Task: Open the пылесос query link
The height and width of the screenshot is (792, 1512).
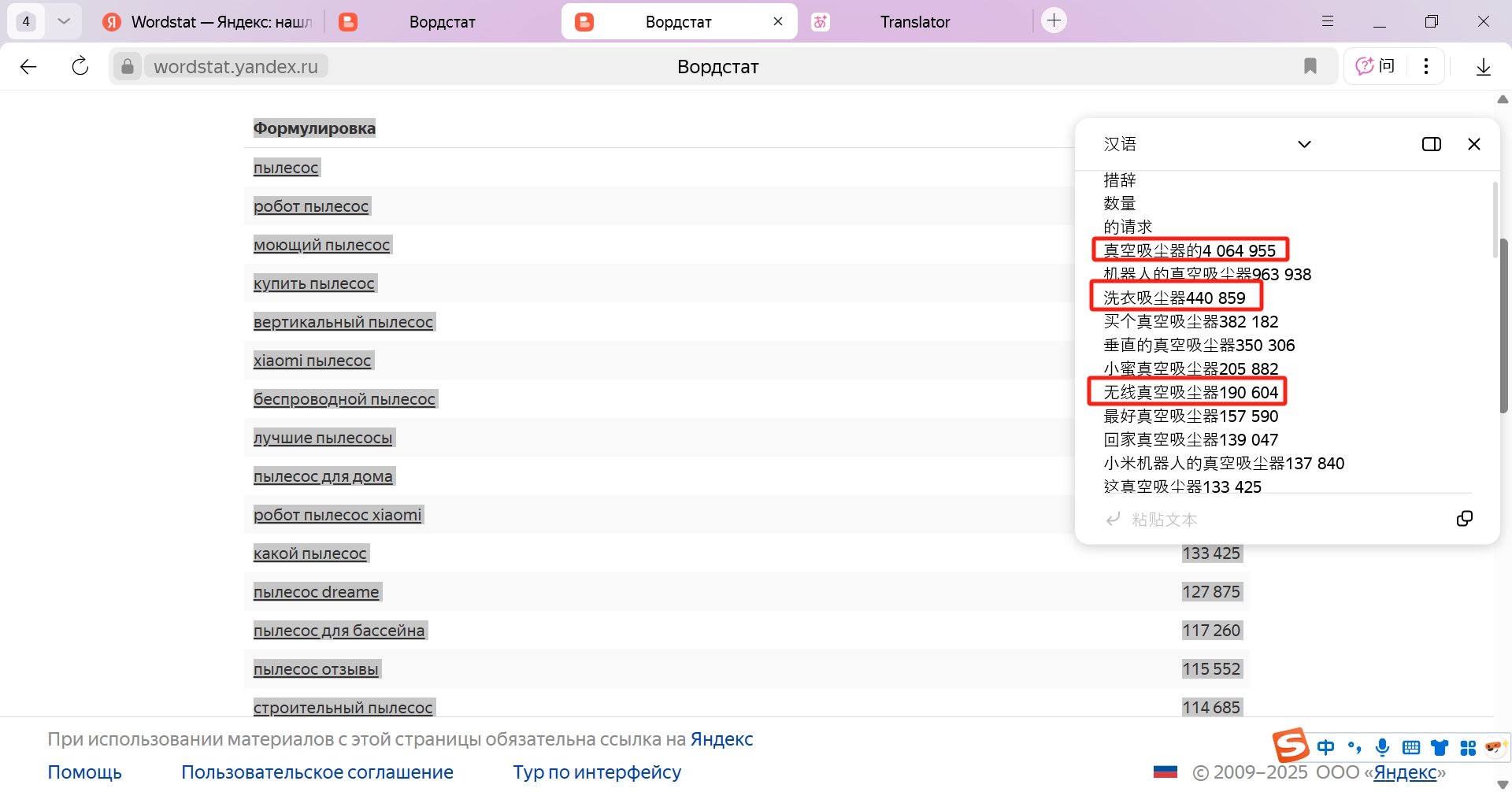Action: (x=286, y=168)
